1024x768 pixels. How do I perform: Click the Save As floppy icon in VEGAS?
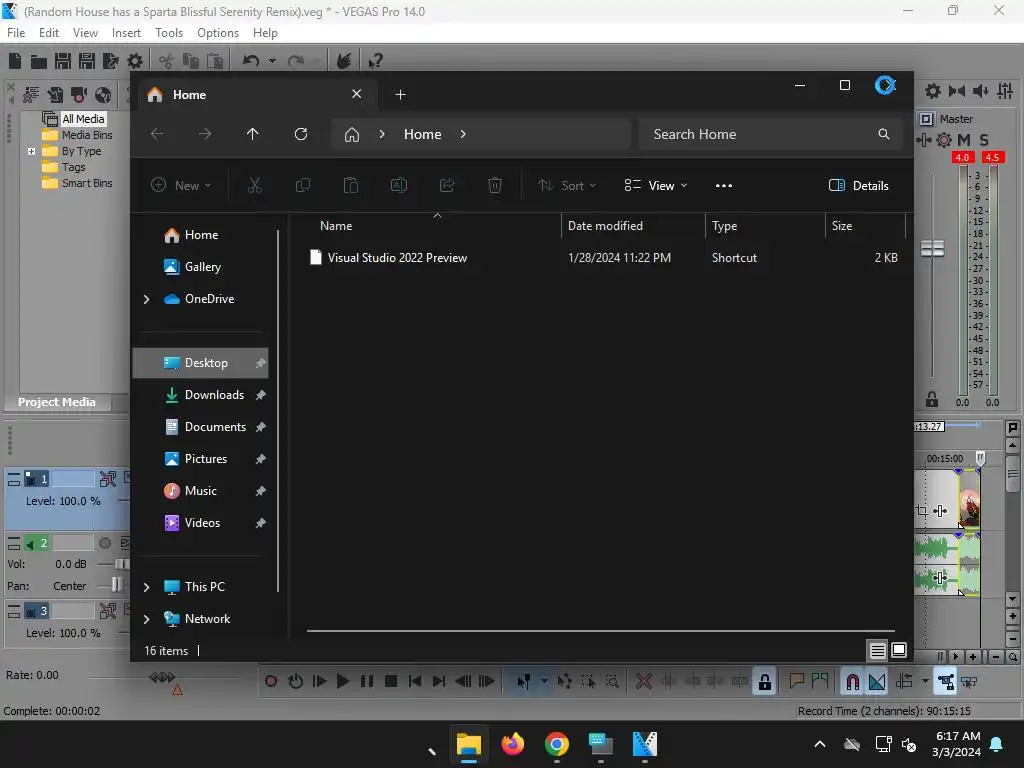87,61
